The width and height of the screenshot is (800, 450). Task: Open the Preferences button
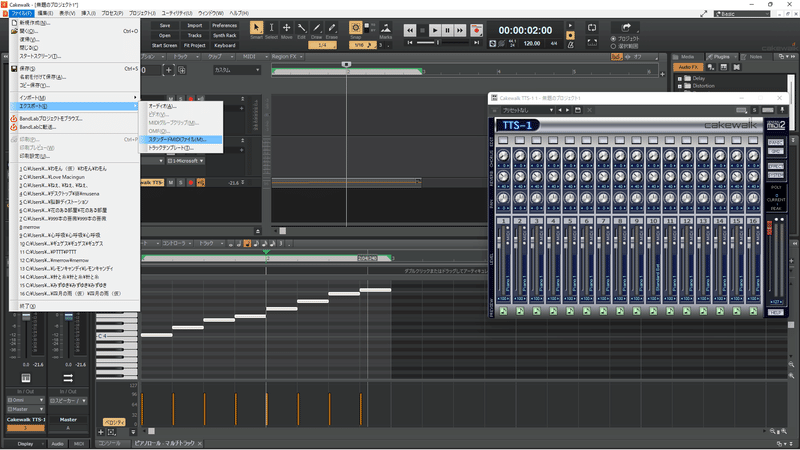pos(224,26)
